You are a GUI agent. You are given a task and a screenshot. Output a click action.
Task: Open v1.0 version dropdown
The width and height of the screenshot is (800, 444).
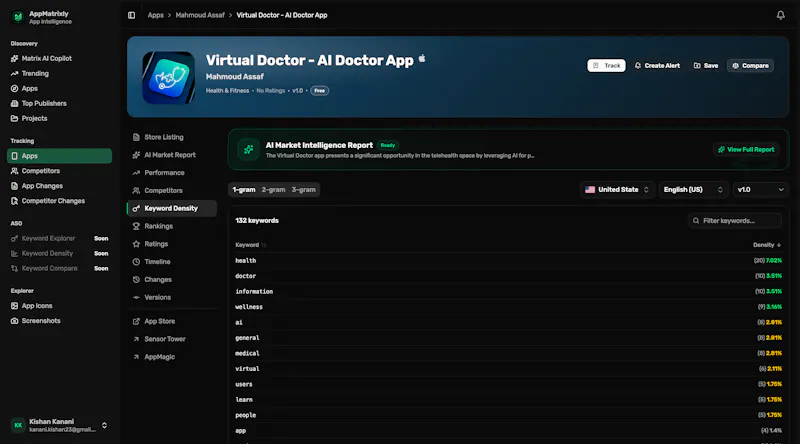pyautogui.click(x=761, y=190)
